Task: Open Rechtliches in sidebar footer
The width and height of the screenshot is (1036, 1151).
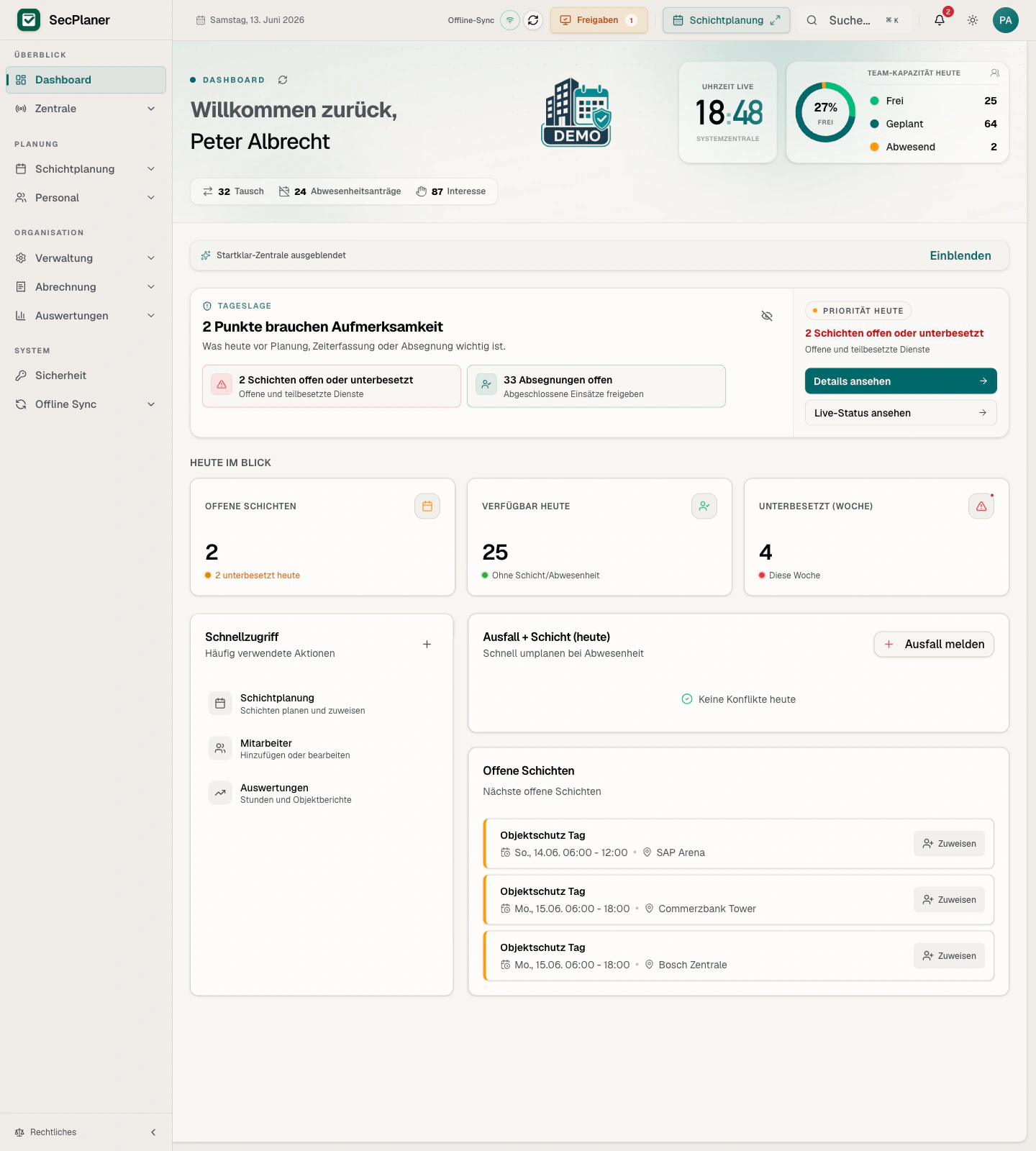Action: pos(46,1132)
